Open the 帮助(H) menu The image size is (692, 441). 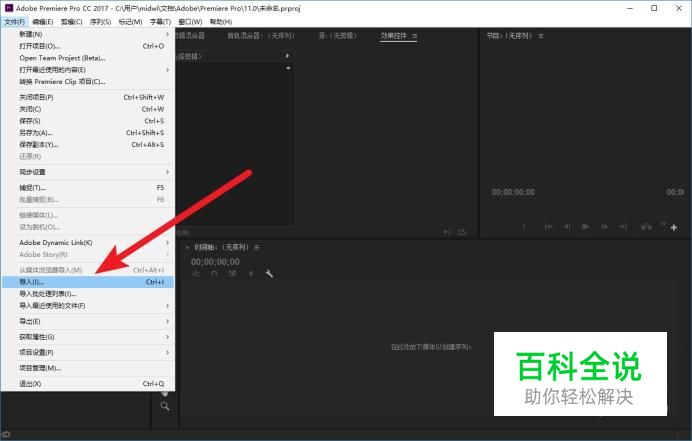point(221,22)
